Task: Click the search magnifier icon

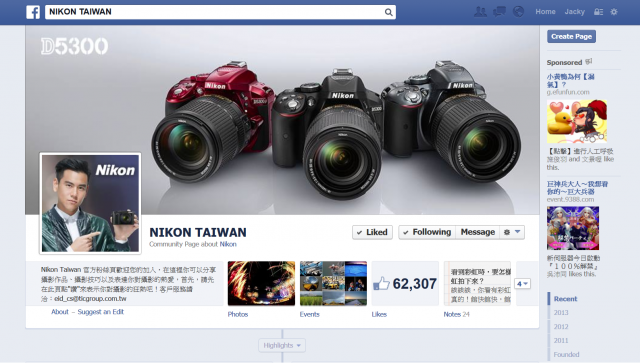Action: coord(389,12)
